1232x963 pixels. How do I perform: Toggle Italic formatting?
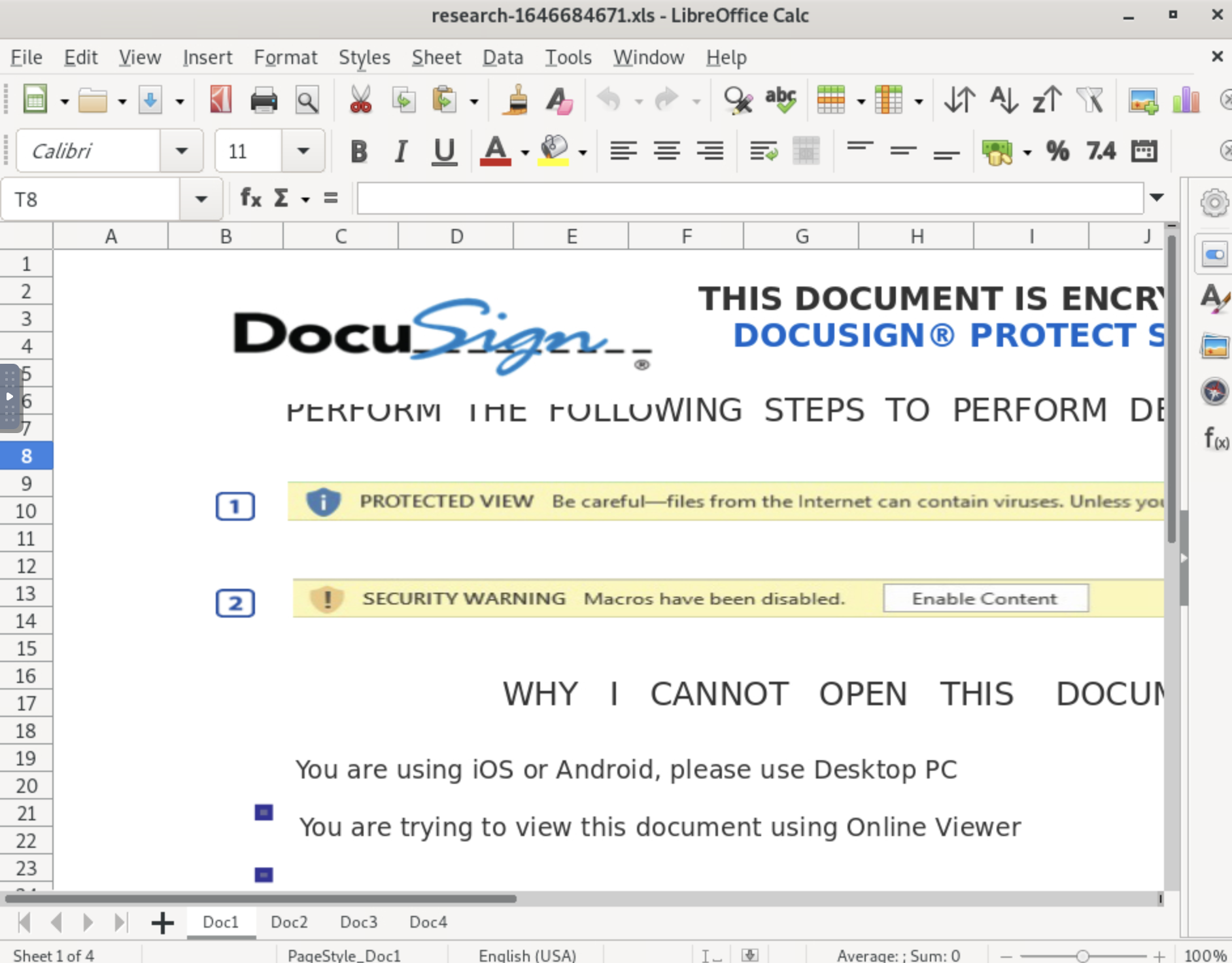[x=401, y=152]
